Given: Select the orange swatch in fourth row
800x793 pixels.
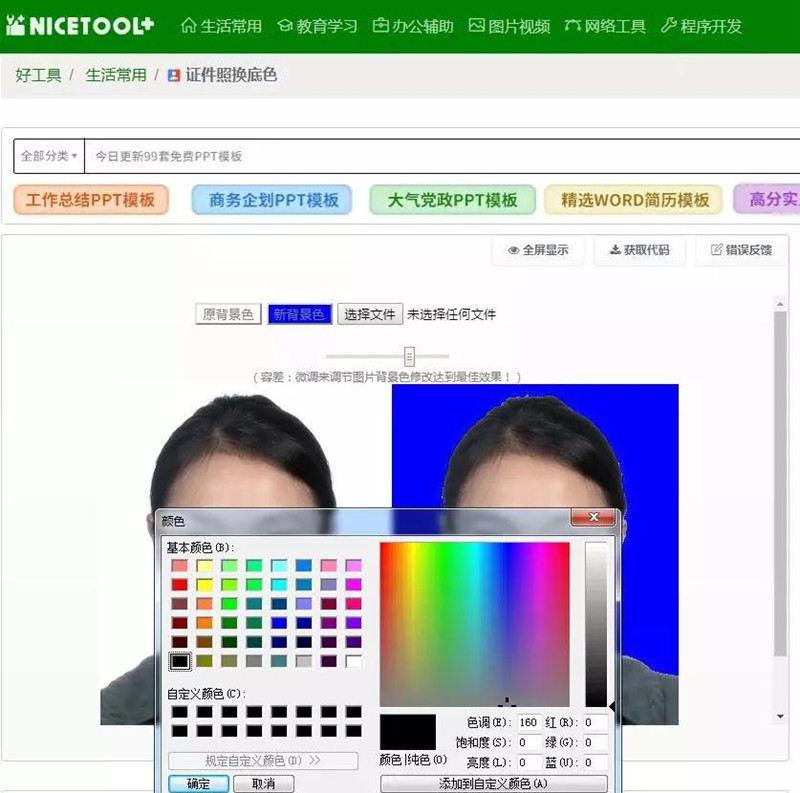Looking at the screenshot, I should tap(204, 623).
